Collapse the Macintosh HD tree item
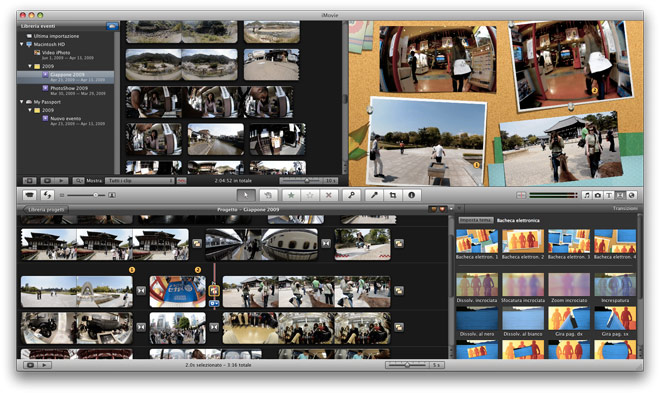 [21, 44]
